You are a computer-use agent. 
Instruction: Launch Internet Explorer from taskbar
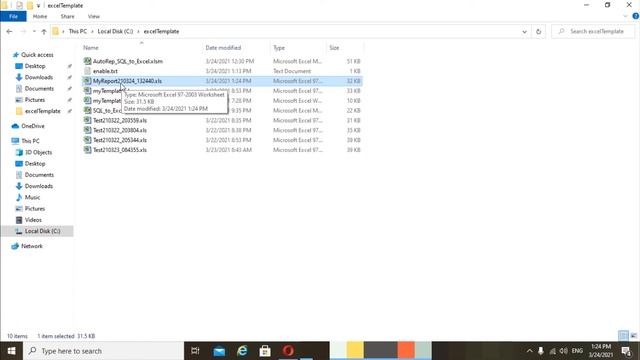pyautogui.click(x=242, y=351)
